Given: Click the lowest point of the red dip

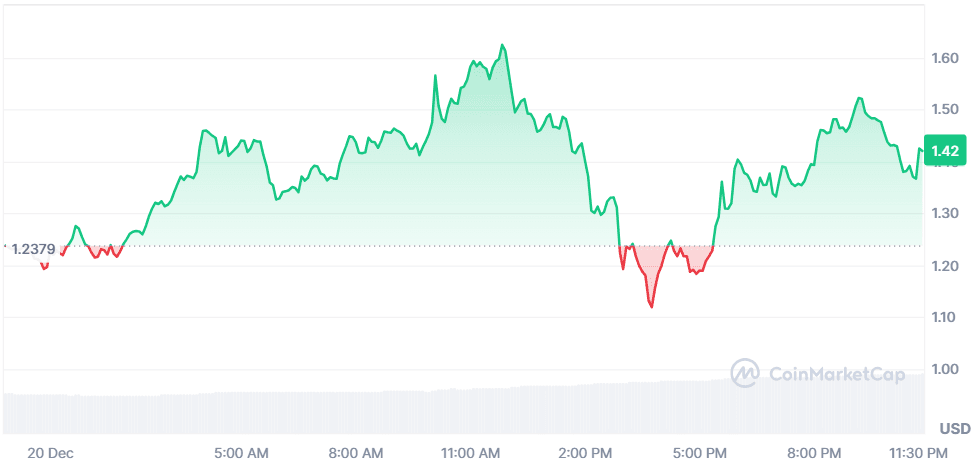Looking at the screenshot, I should pyautogui.click(x=652, y=307).
